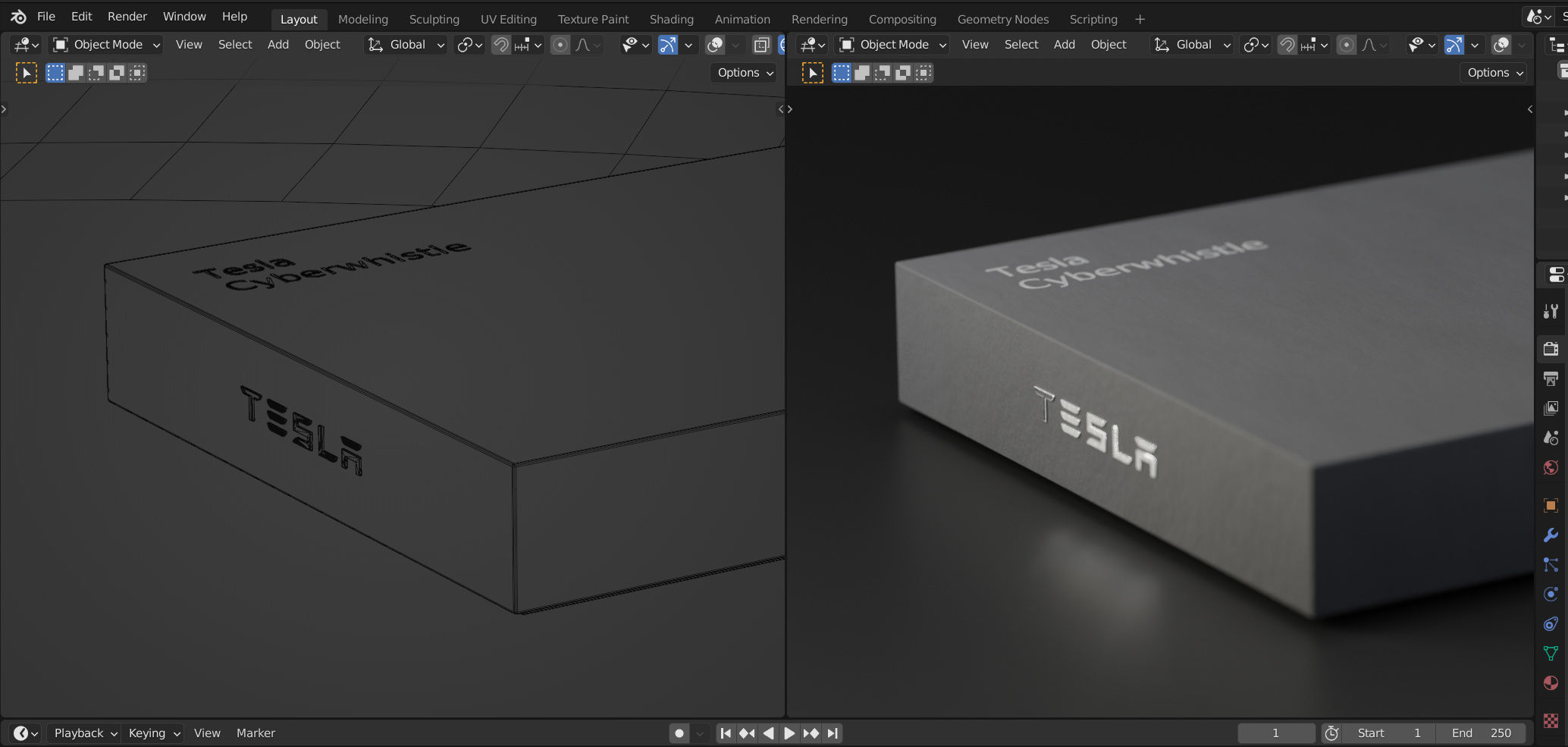Switch to the Sculpting workspace tab
This screenshot has height=747, width=1568.
[434, 20]
